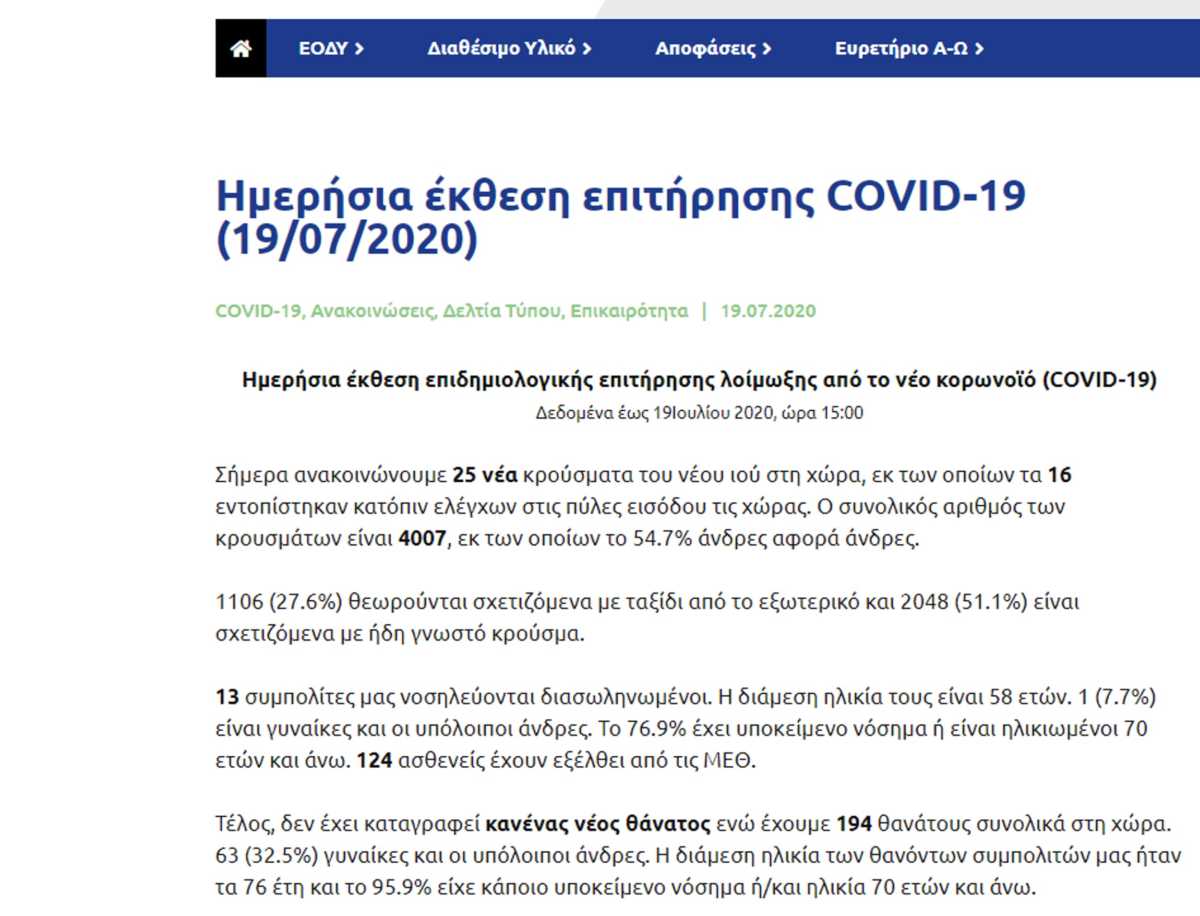Expand the arrow beside Ευρετήριο Α-Ω
The width and height of the screenshot is (1200, 916).
pos(979,48)
